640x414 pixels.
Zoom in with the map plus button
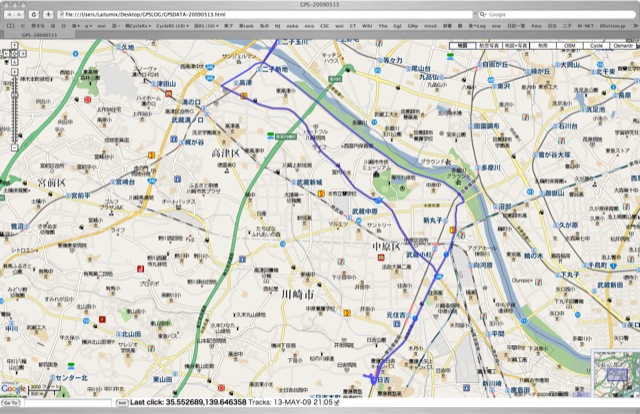[14, 72]
